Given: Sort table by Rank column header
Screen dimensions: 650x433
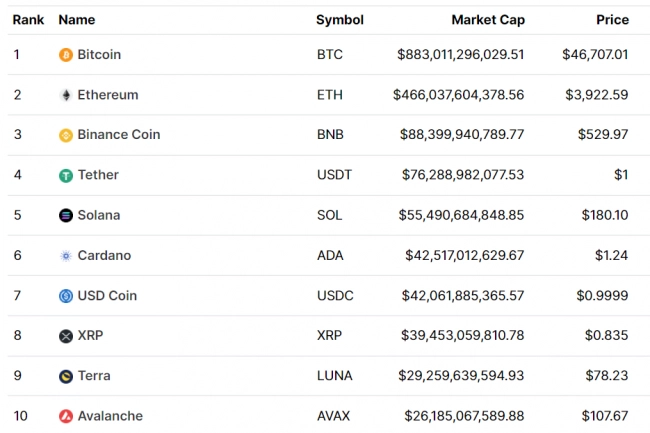Looking at the screenshot, I should (28, 20).
